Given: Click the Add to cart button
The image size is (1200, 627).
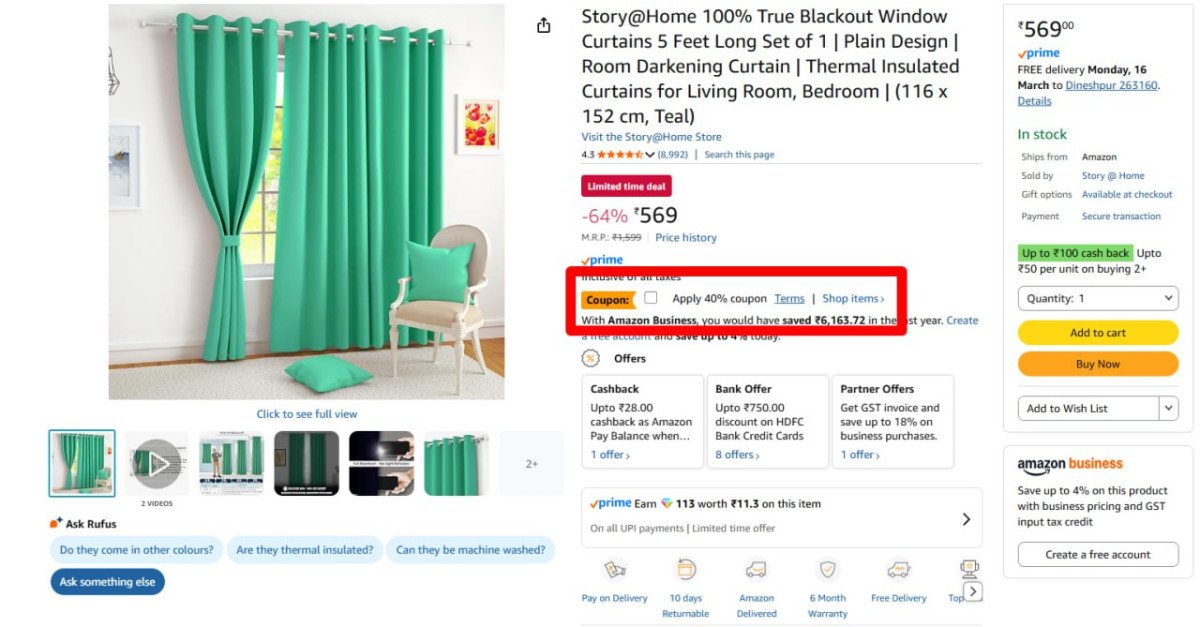Looking at the screenshot, I should click(x=1097, y=333).
